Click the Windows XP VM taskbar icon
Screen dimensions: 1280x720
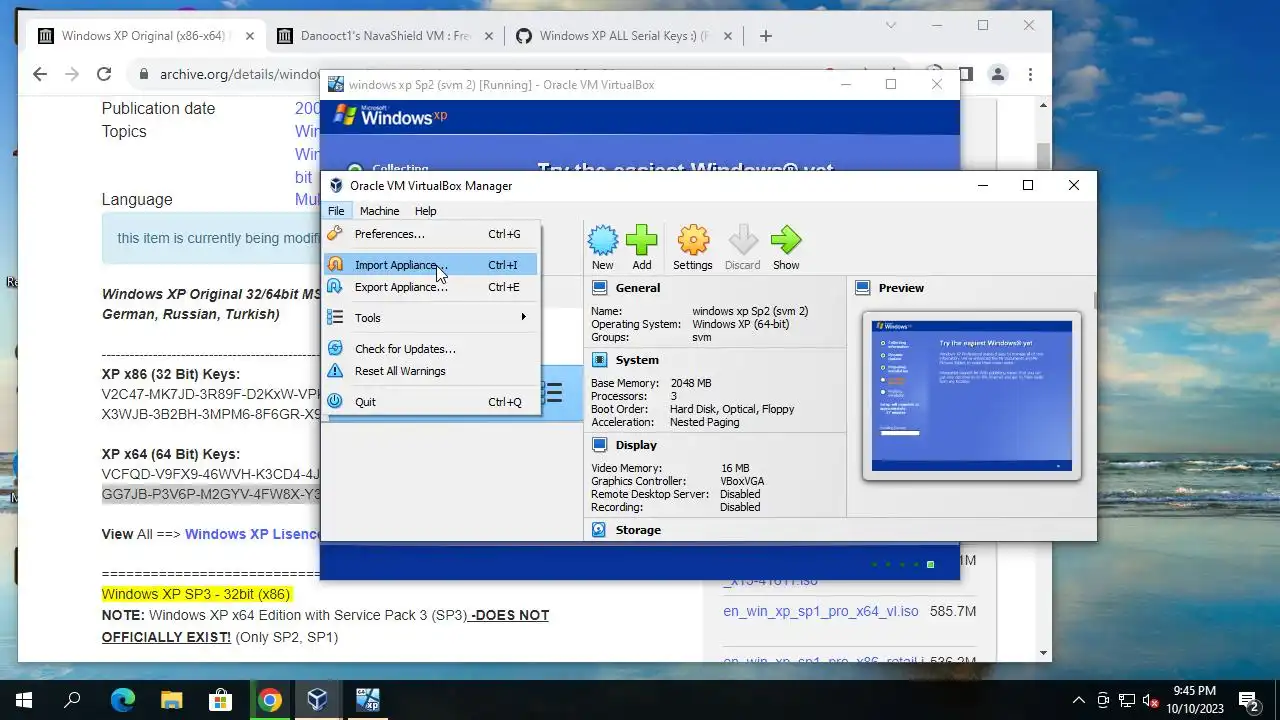pyautogui.click(x=367, y=700)
